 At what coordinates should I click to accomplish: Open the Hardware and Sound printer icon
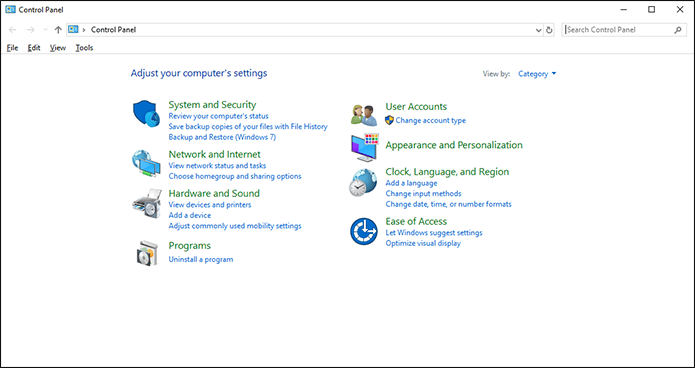tap(146, 204)
